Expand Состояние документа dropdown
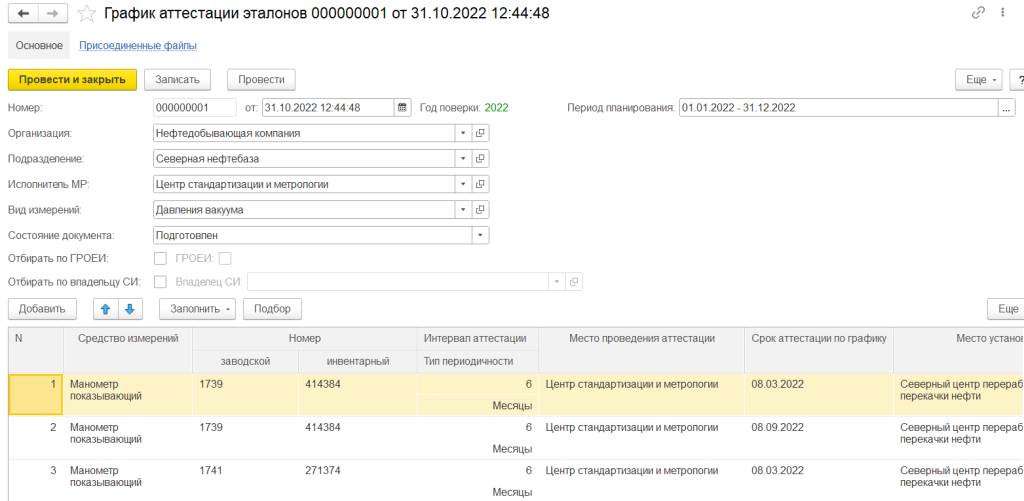 (480, 235)
